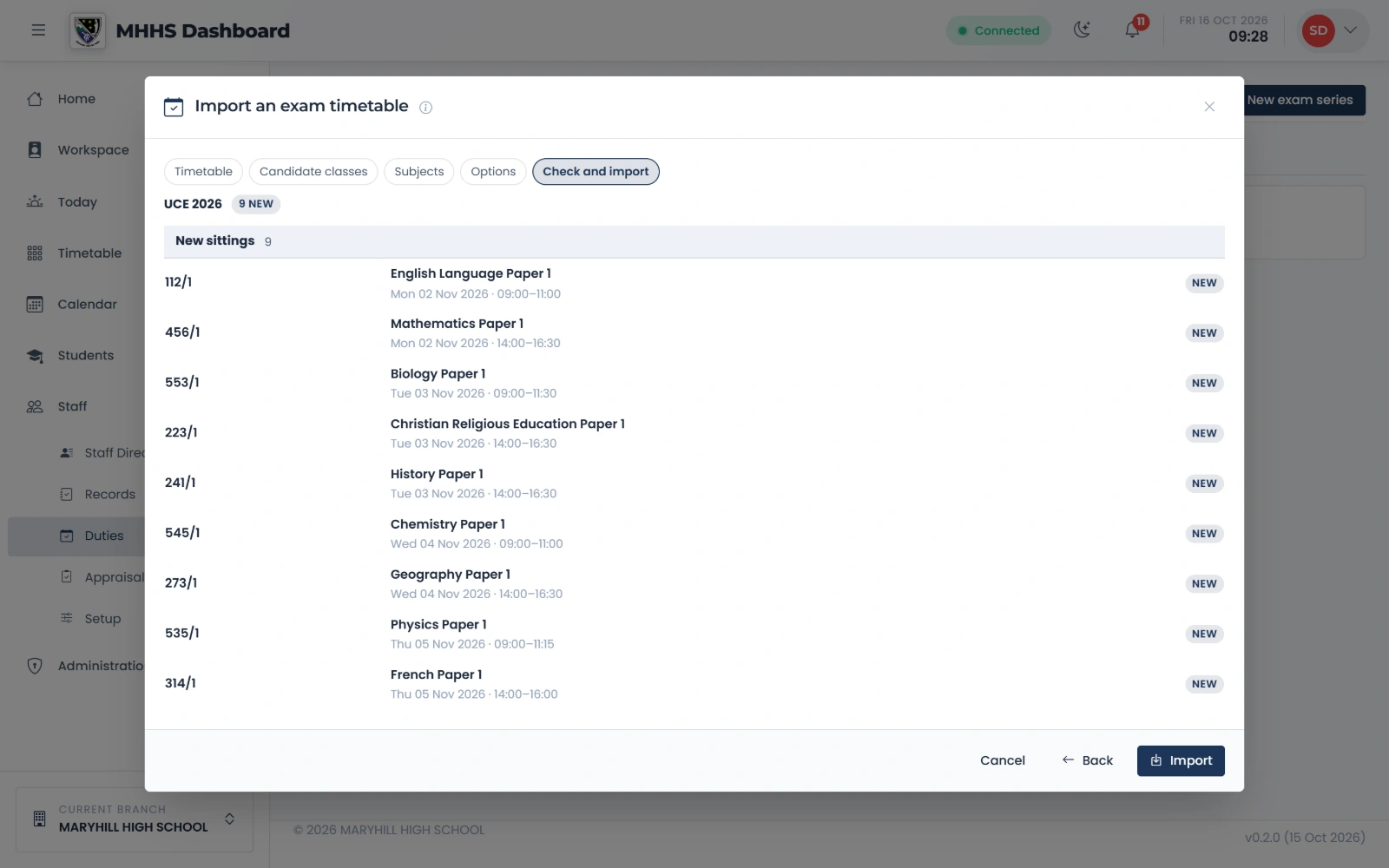The width and height of the screenshot is (1389, 868).
Task: Open Students section in sidebar
Action: pos(85,356)
